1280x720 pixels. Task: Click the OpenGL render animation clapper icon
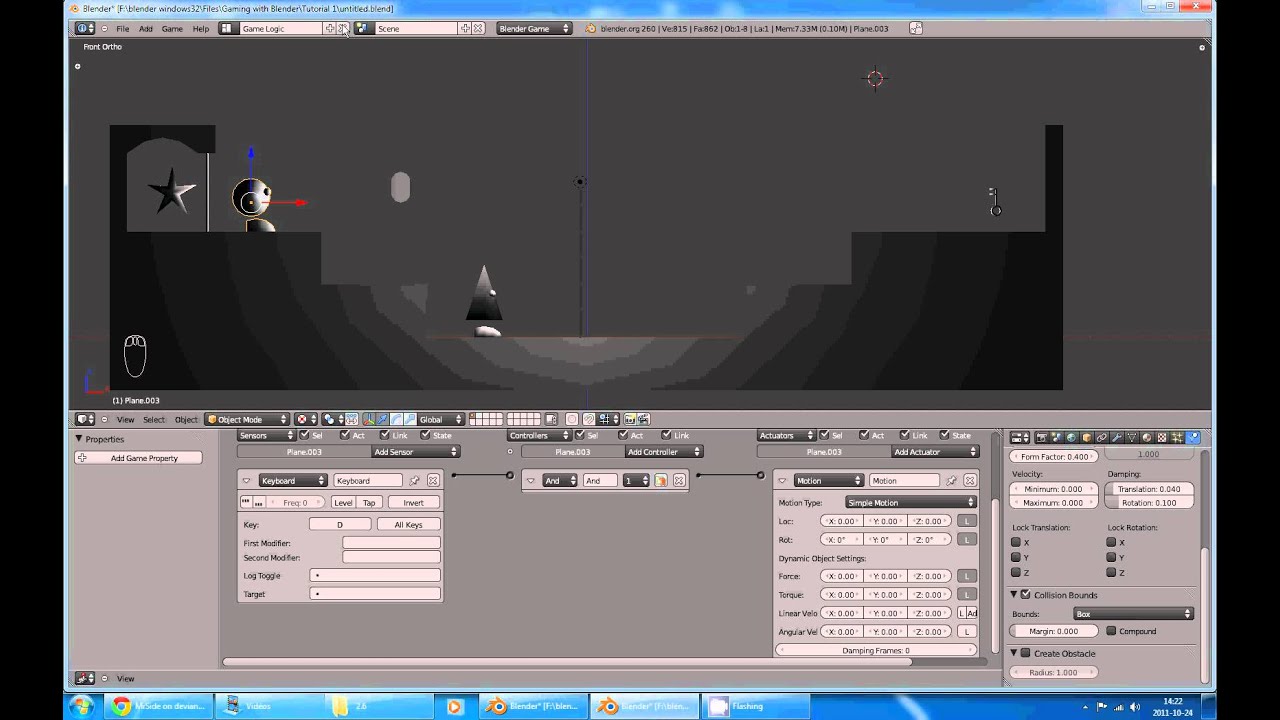[x=643, y=419]
